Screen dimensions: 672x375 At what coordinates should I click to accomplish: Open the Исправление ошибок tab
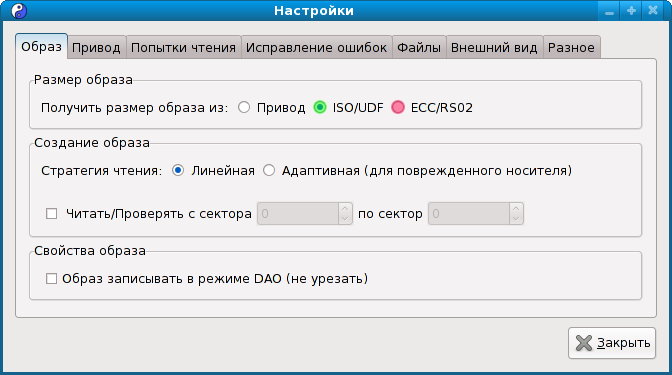(316, 47)
